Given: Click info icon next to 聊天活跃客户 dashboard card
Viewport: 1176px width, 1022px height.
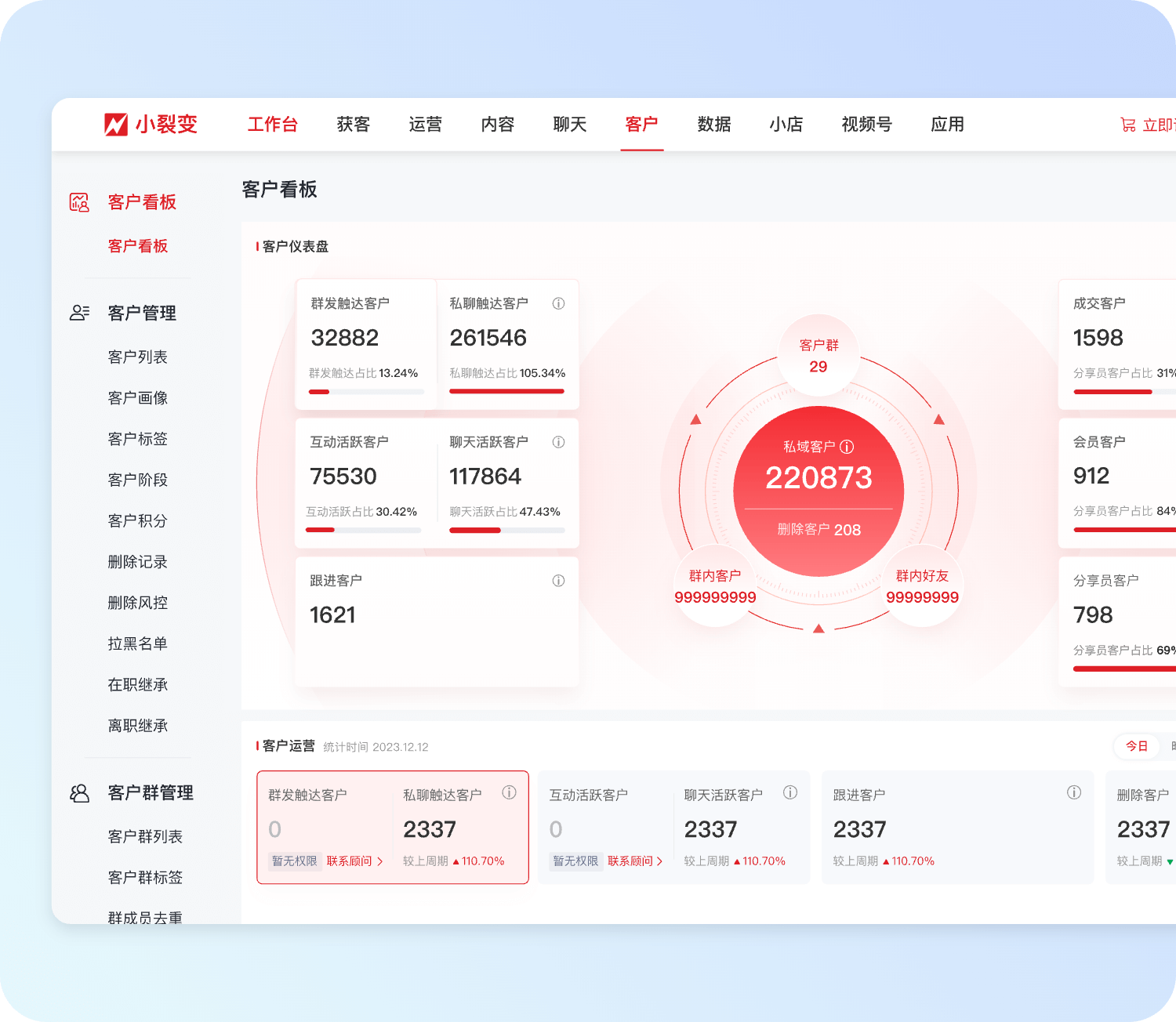Looking at the screenshot, I should point(558,442).
